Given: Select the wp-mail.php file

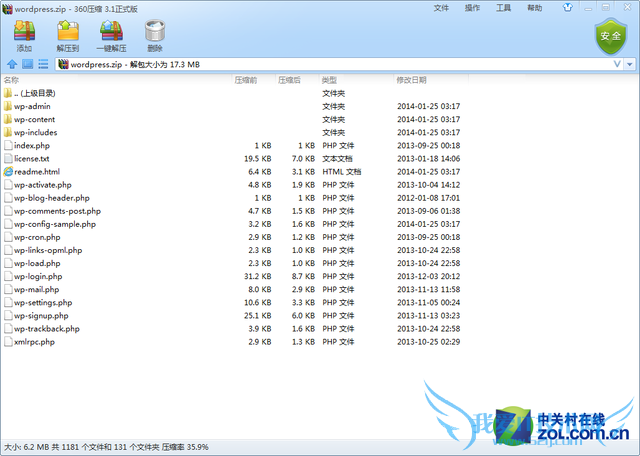Looking at the screenshot, I should click(36, 289).
